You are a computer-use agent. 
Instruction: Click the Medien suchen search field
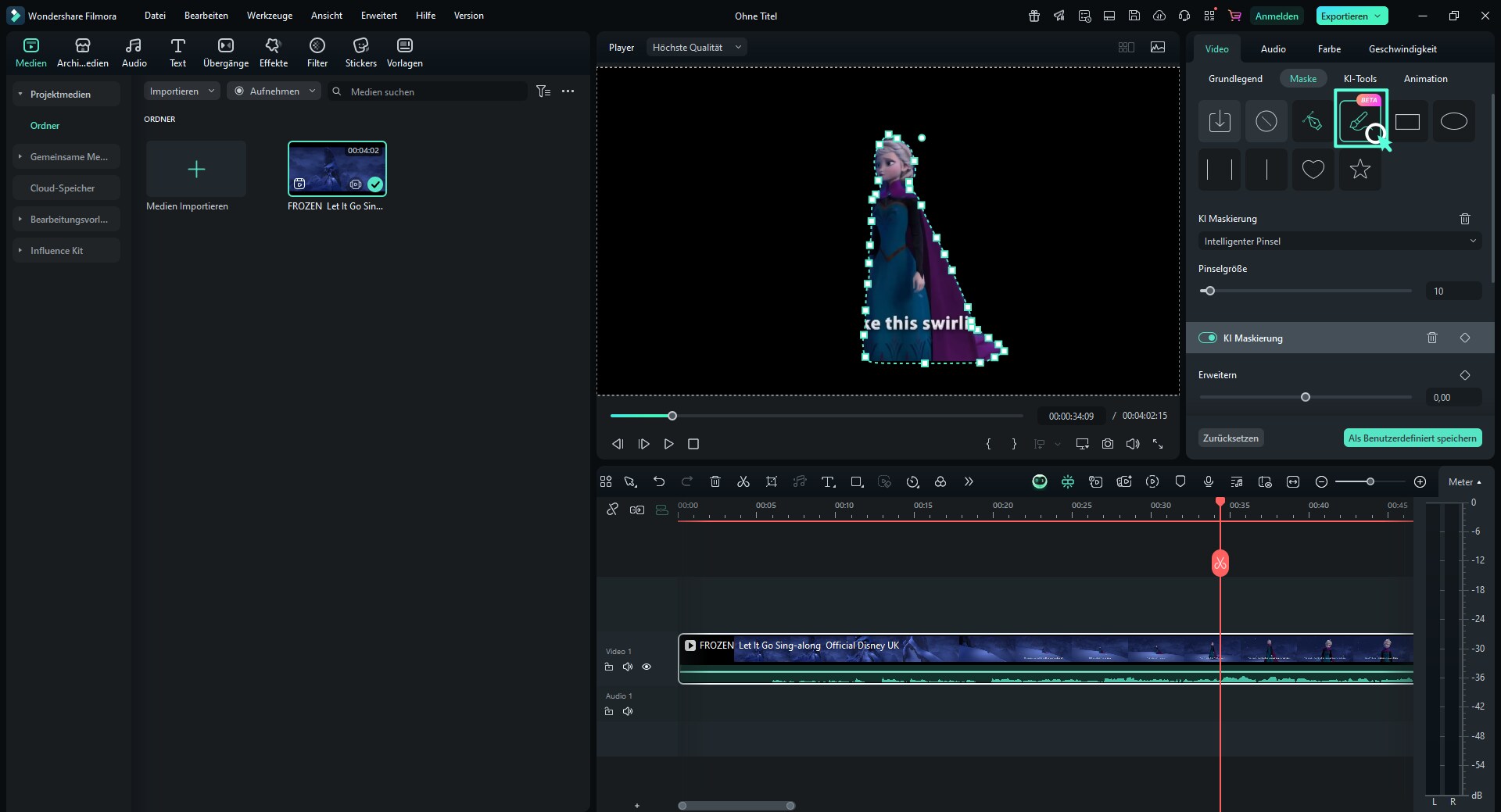[x=428, y=91]
